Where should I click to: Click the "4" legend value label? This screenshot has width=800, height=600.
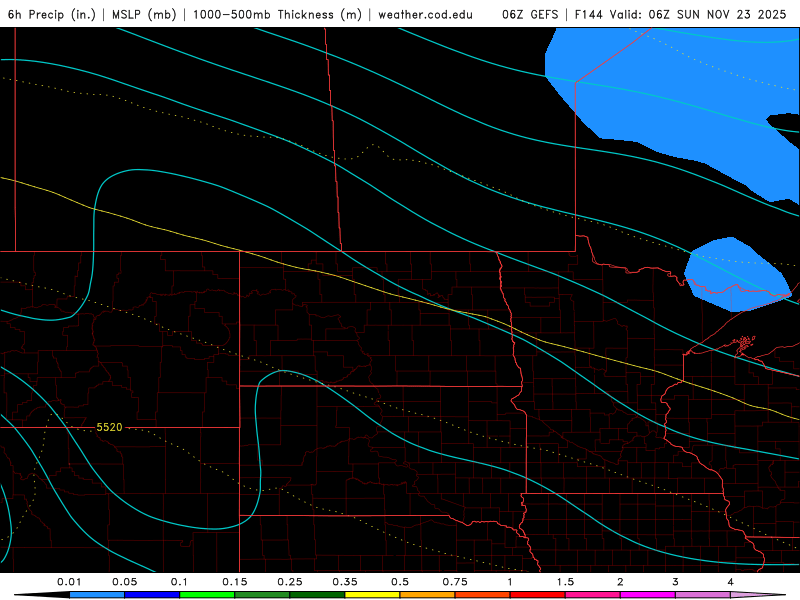(x=731, y=582)
